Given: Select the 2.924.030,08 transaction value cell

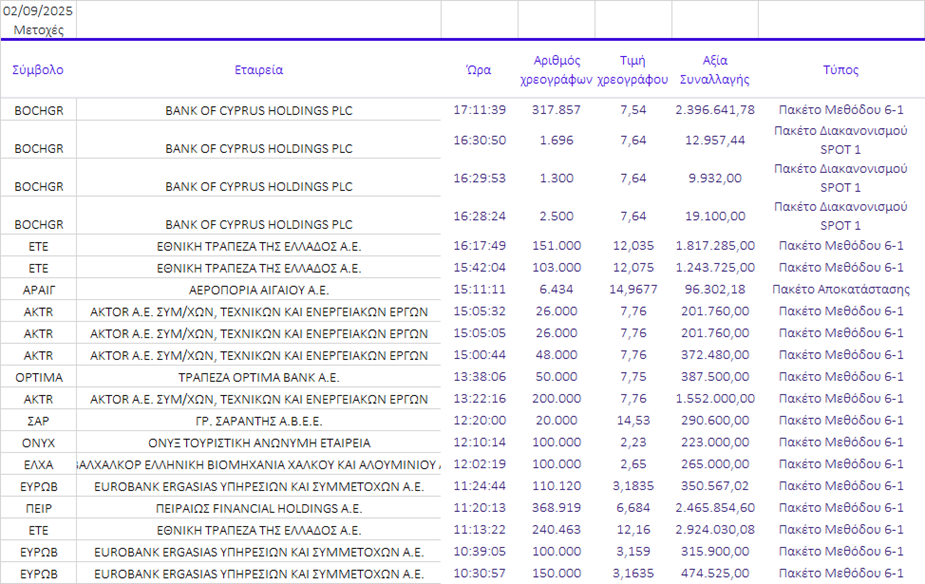Looking at the screenshot, I should (714, 530).
